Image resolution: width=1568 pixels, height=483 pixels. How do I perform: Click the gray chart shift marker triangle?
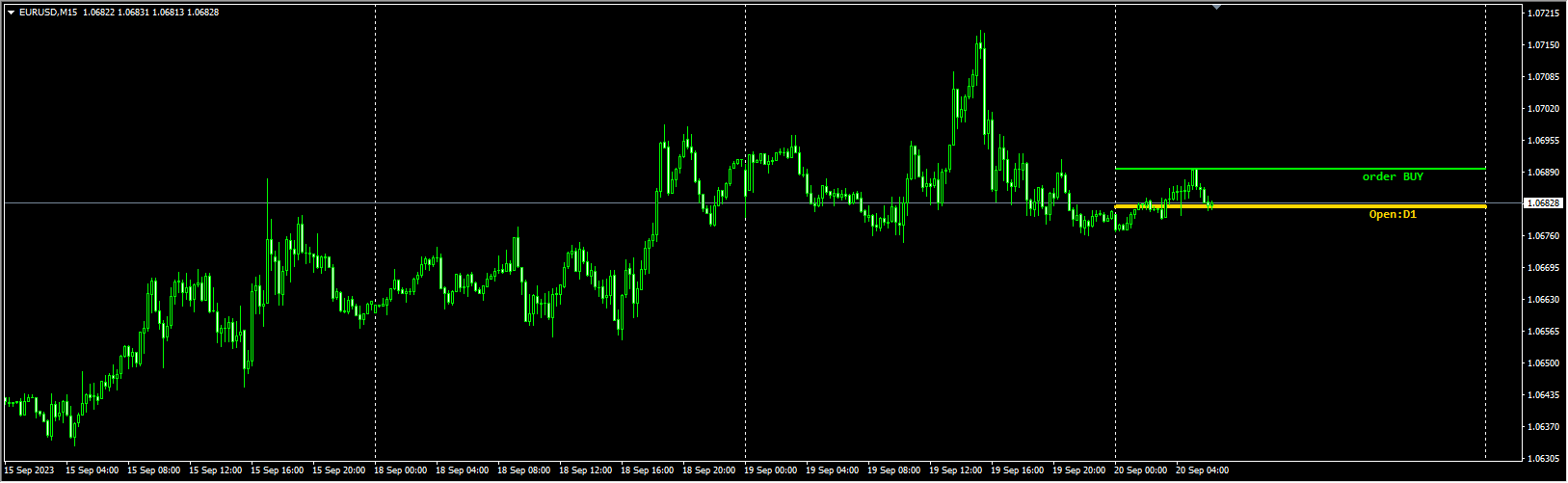(x=1216, y=7)
